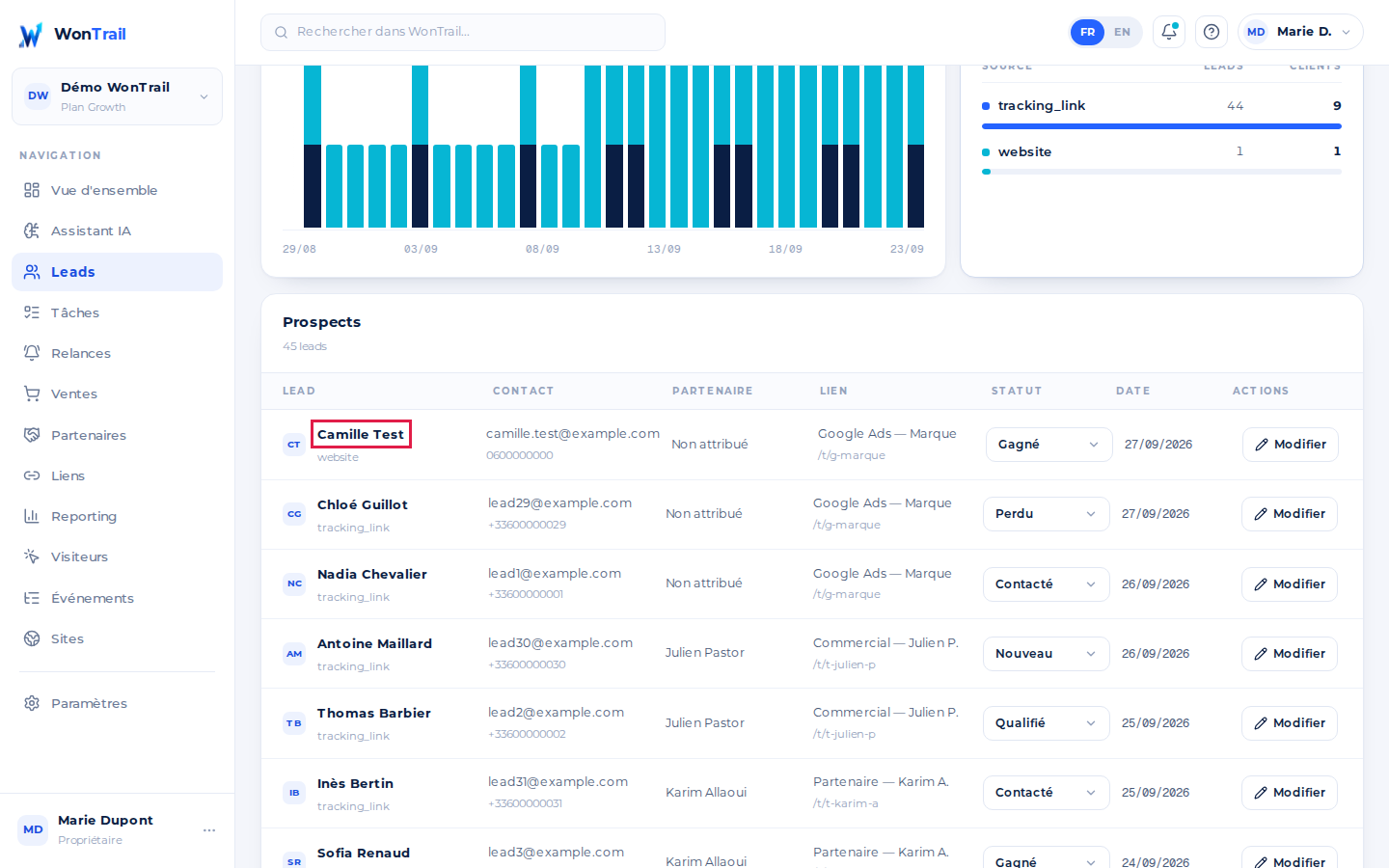The width and height of the screenshot is (1389, 868).
Task: Open the Marie D. account dropdown
Action: point(1300,32)
